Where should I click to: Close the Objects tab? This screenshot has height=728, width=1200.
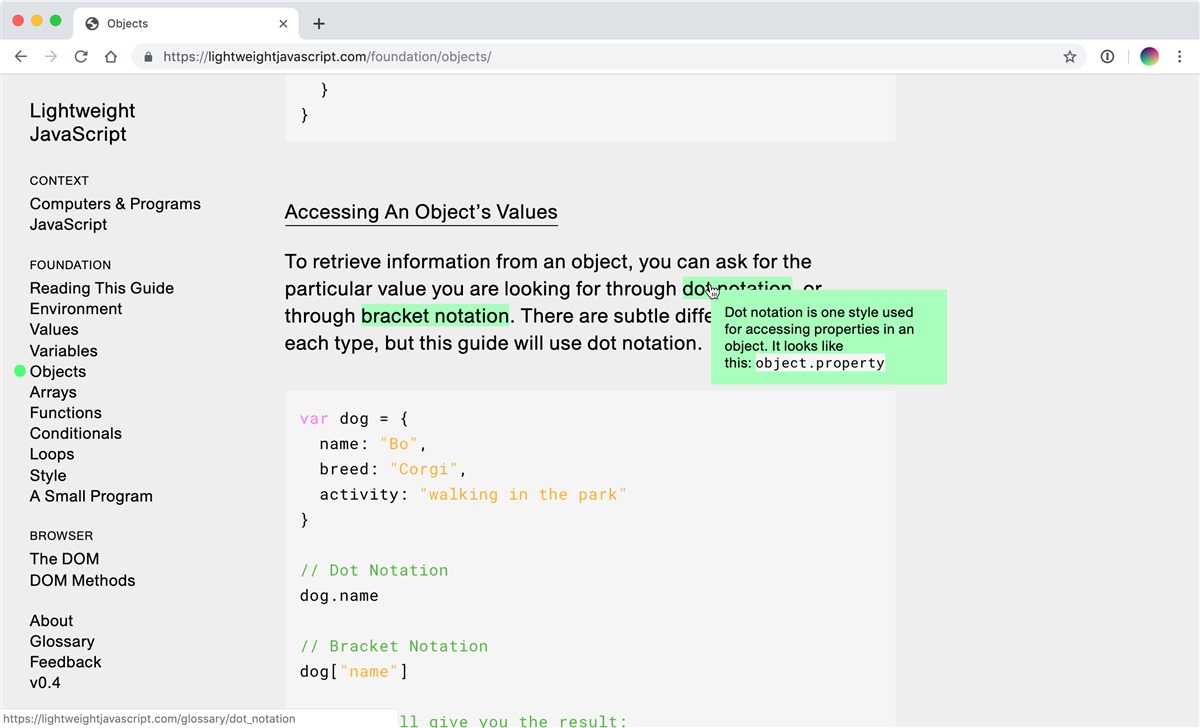click(x=284, y=24)
